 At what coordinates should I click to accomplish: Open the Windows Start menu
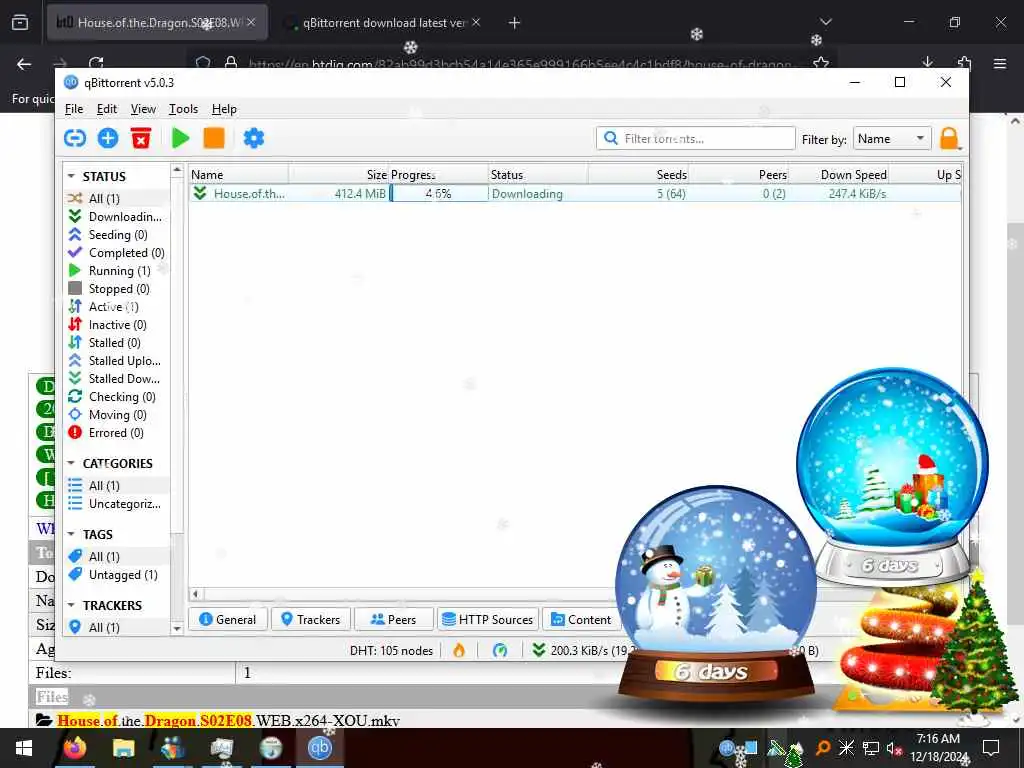(x=24, y=748)
